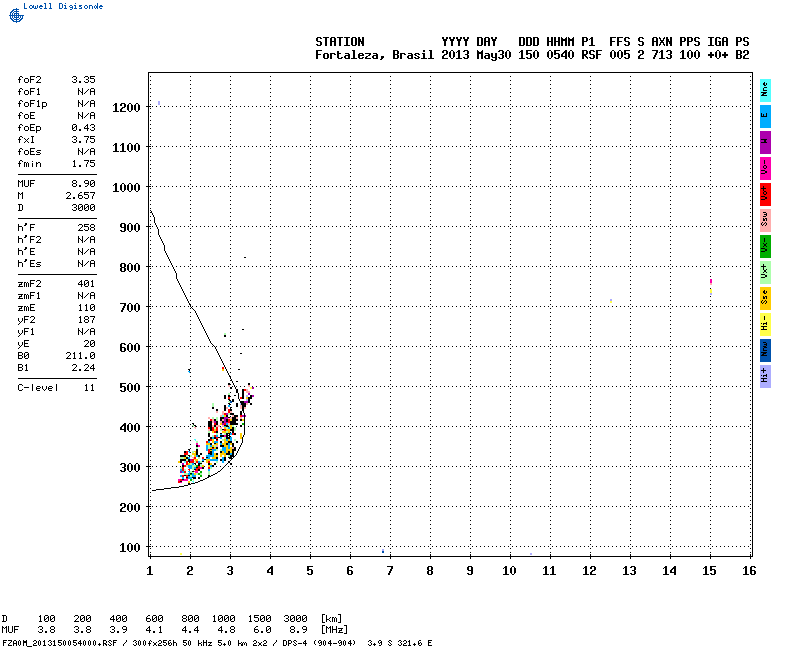This screenshot has height=650, width=800.
Task: Click the yF2 value 187
Action: click(x=86, y=320)
